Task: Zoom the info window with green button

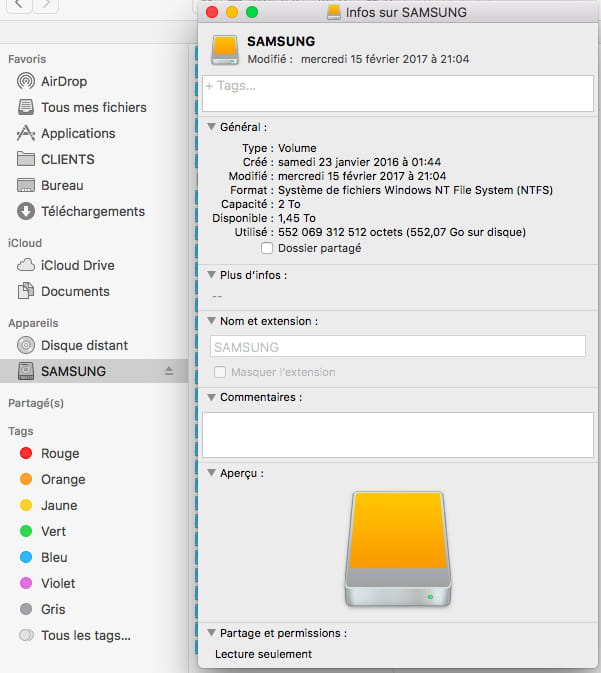Action: click(252, 12)
